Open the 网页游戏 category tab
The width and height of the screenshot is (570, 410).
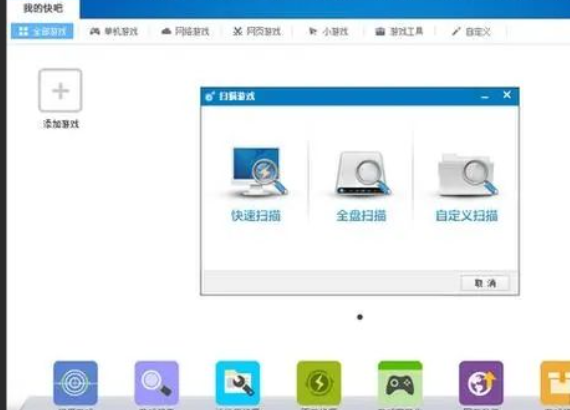(257, 32)
